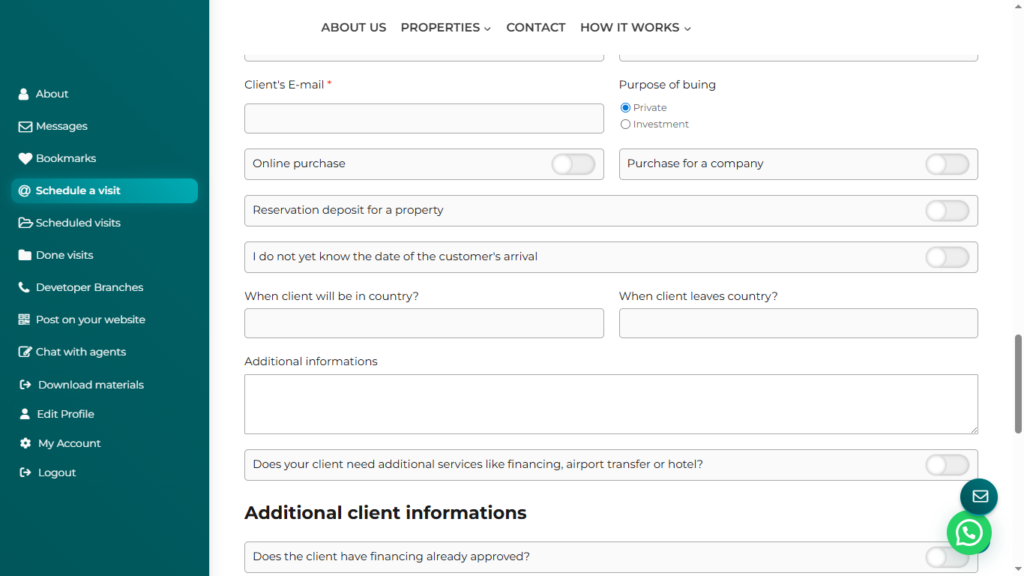Click the envelope icon next to Messages
Viewport: 1024px width, 576px height.
pos(25,126)
